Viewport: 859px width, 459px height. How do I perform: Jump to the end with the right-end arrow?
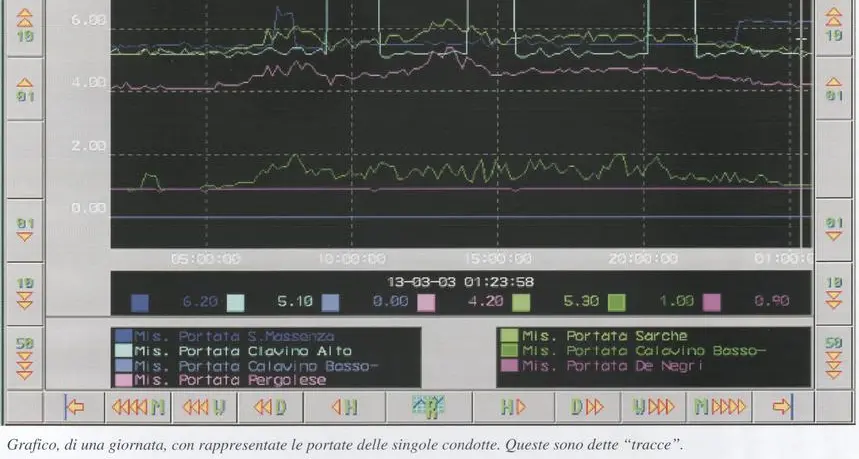[x=782, y=406]
